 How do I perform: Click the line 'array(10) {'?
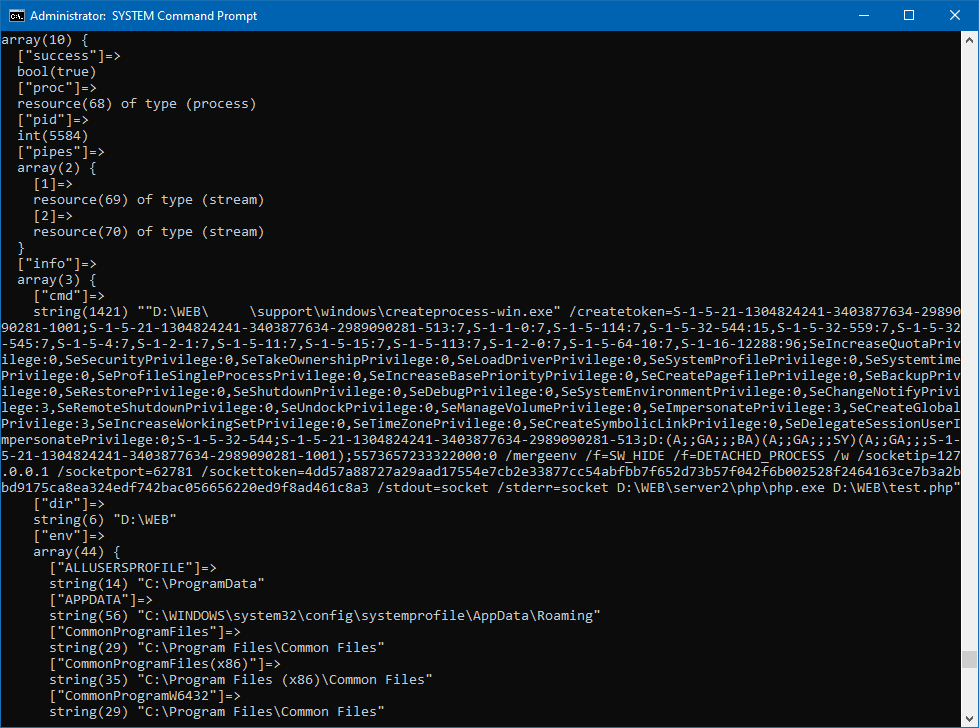tap(45, 40)
